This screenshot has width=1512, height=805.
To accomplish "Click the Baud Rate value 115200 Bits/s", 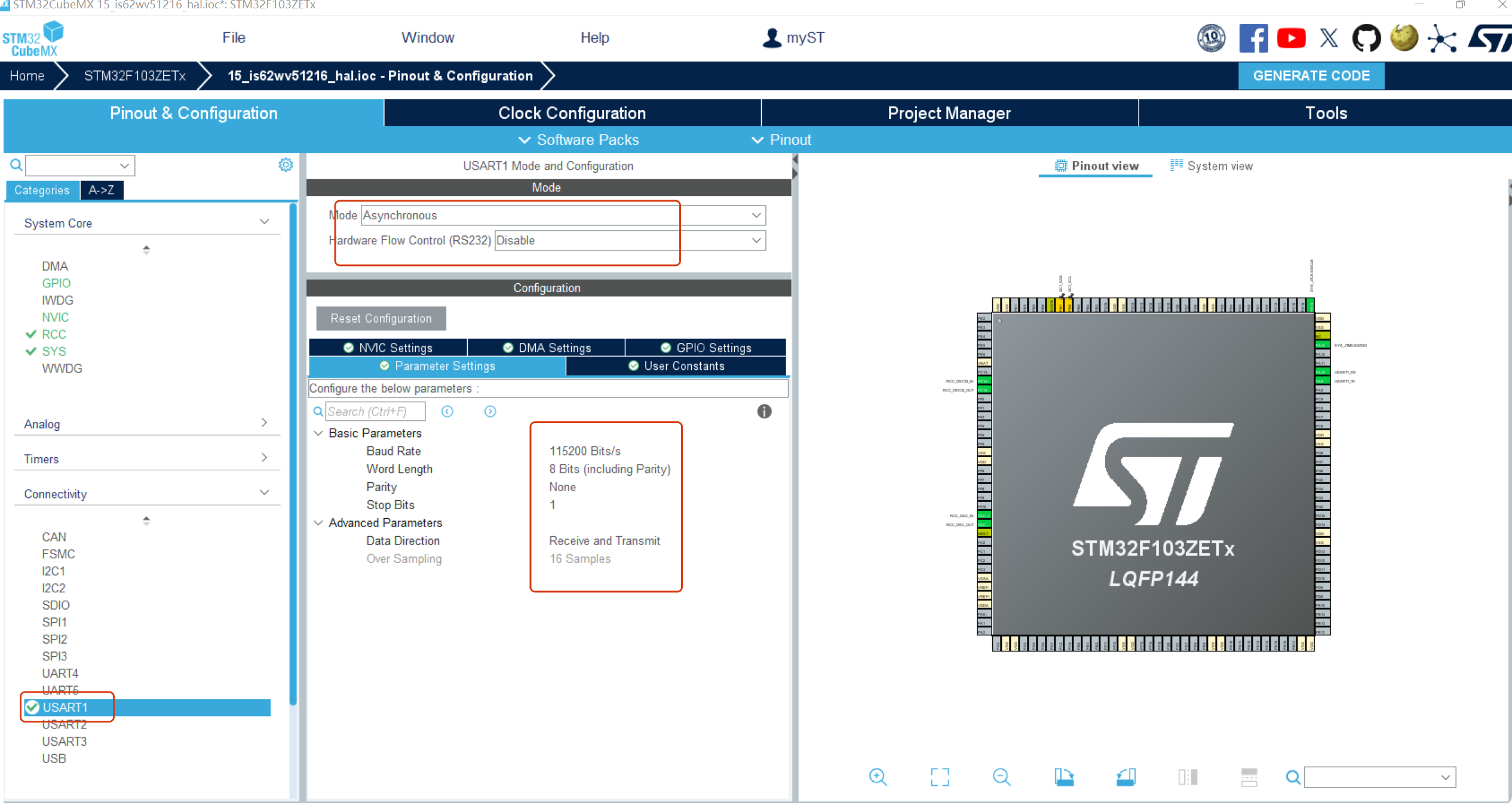I will [585, 451].
